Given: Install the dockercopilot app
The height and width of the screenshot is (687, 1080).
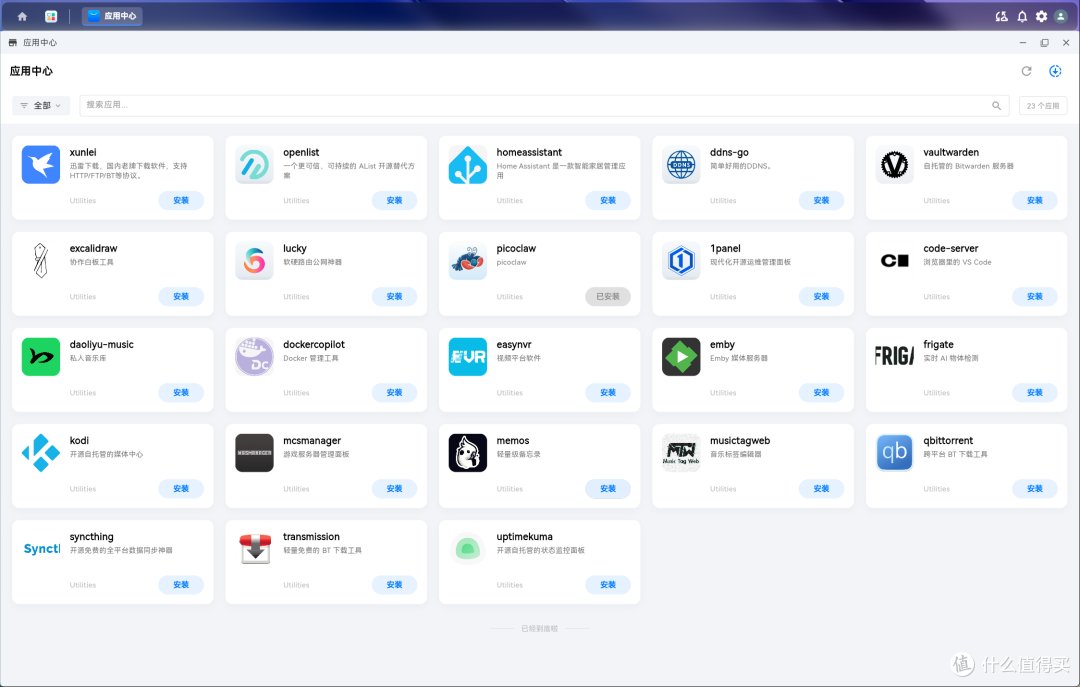Looking at the screenshot, I should (x=395, y=393).
